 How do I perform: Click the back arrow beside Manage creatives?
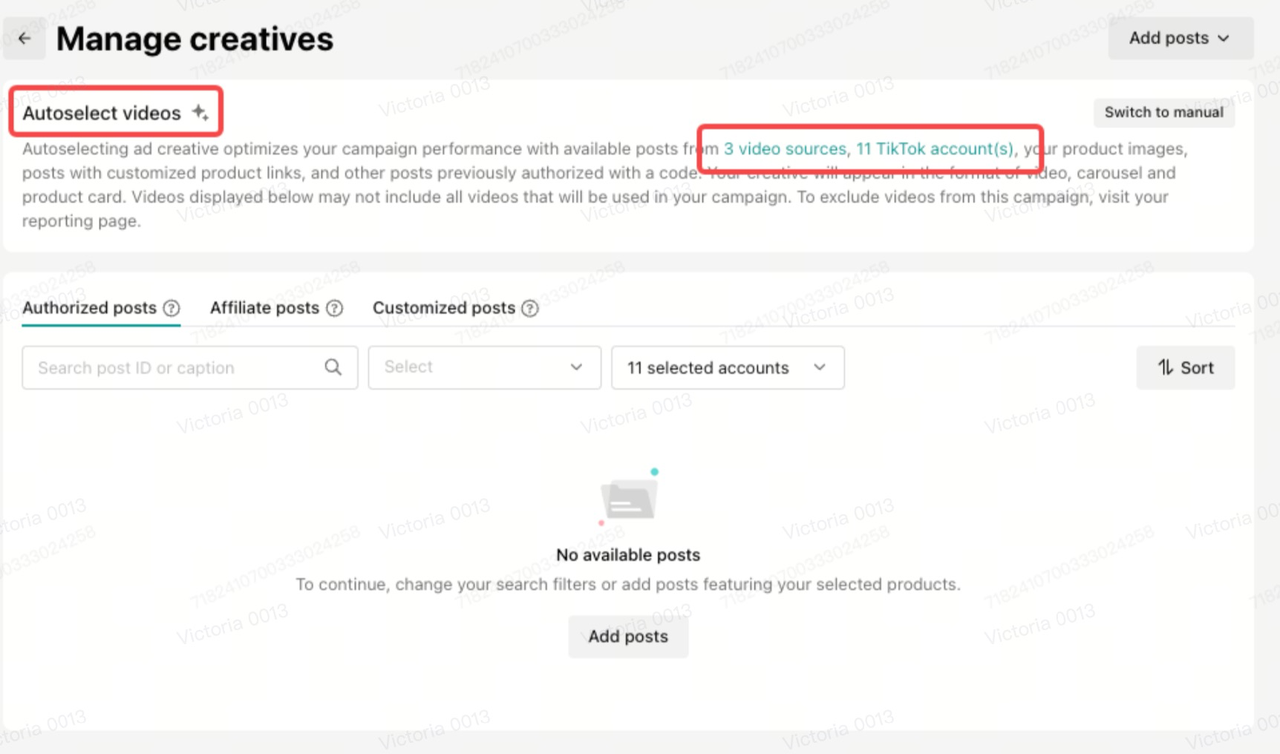24,39
